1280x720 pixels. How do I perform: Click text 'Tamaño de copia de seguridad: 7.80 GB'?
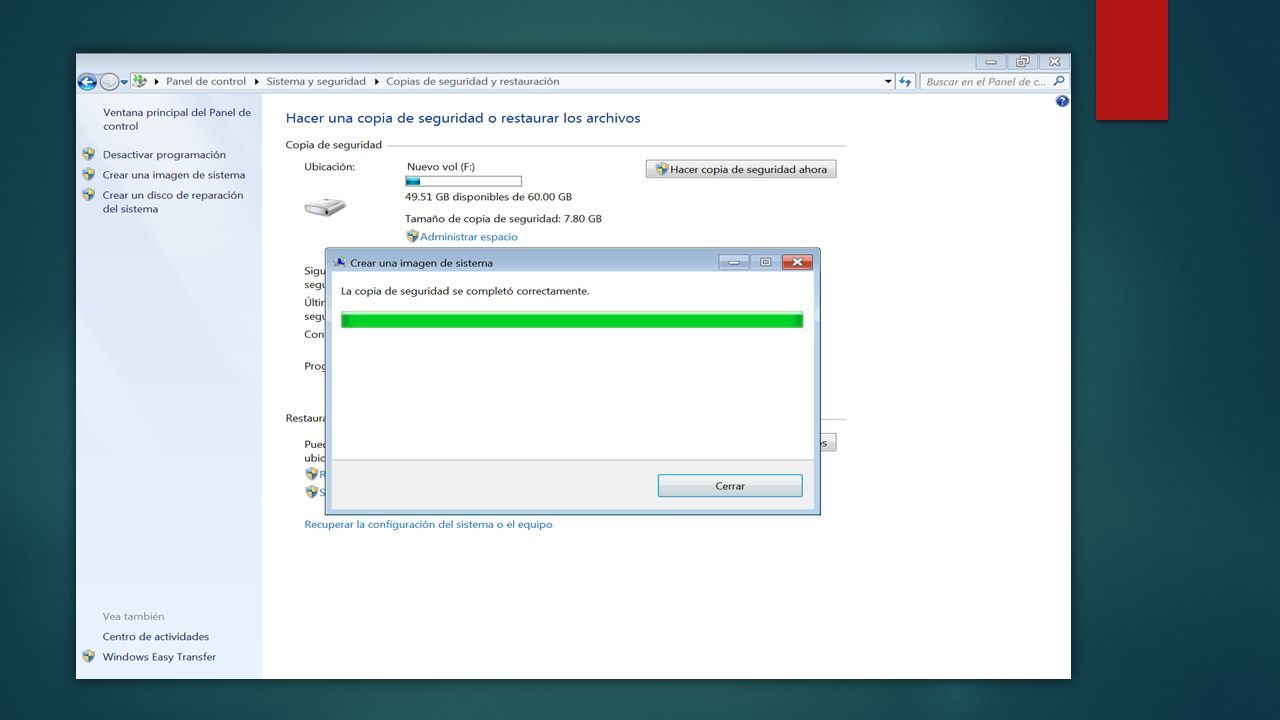[503, 218]
